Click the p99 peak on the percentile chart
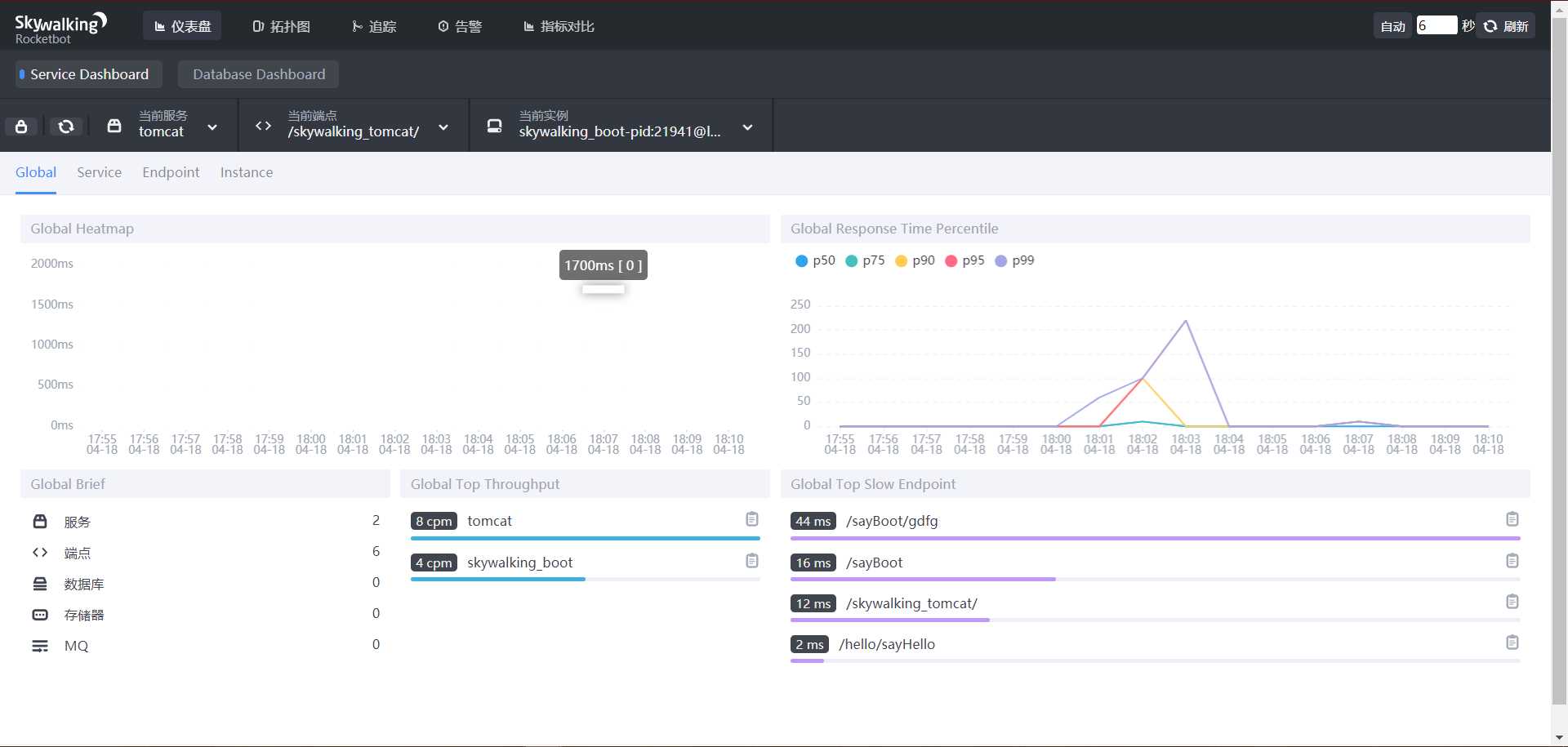Image resolution: width=1568 pixels, height=747 pixels. click(x=1186, y=321)
